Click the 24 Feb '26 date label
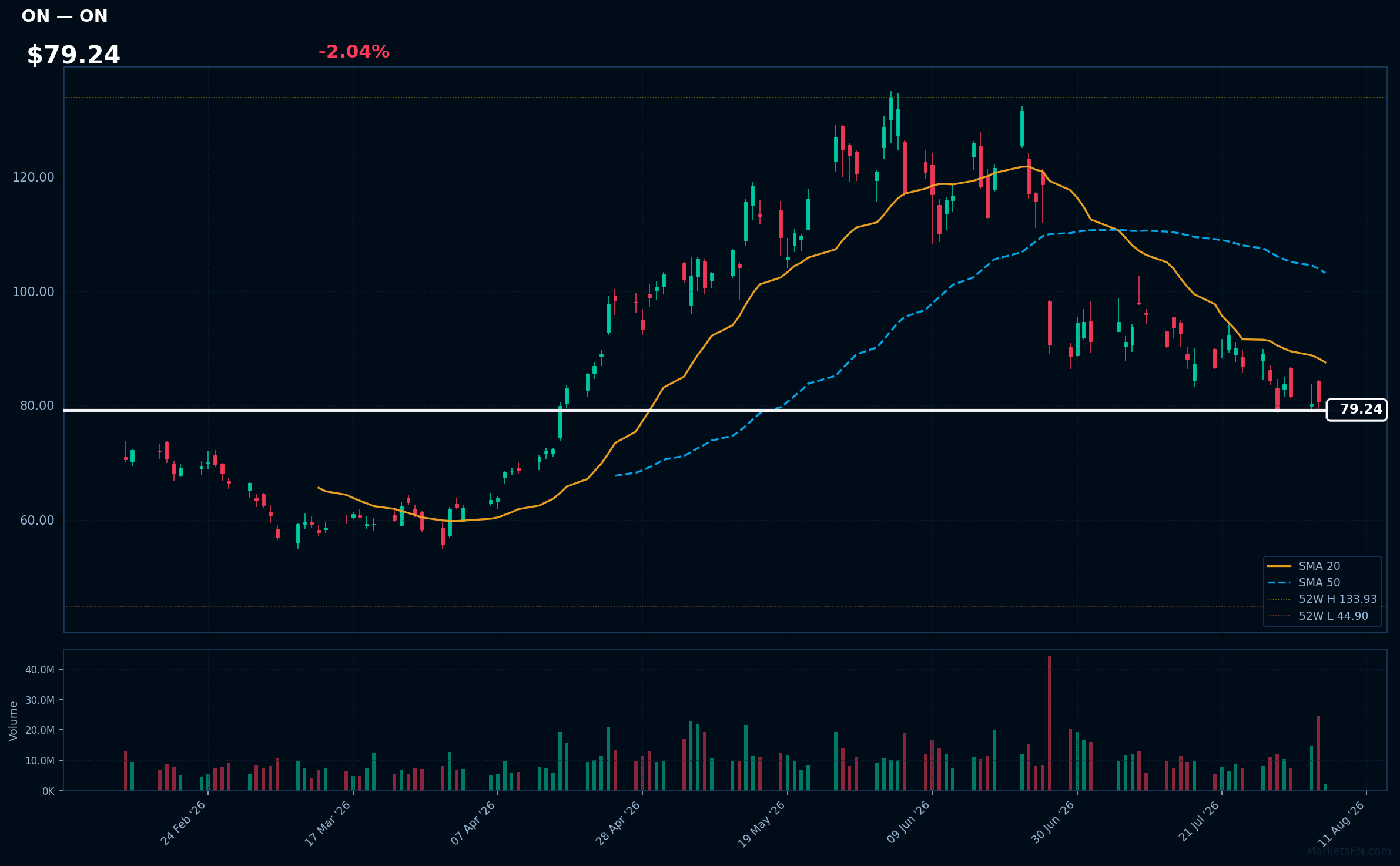This screenshot has height=866, width=1400. click(x=183, y=823)
